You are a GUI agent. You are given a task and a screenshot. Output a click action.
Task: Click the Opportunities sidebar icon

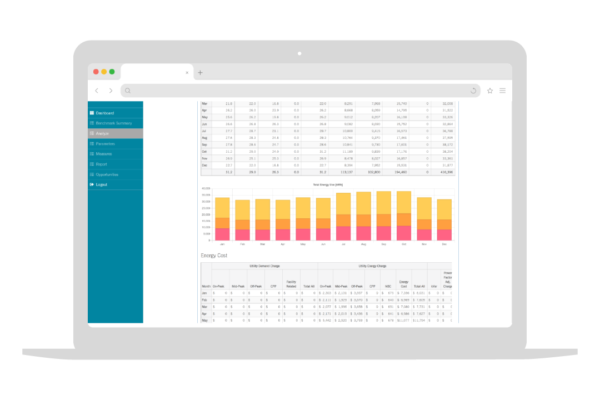(92, 174)
